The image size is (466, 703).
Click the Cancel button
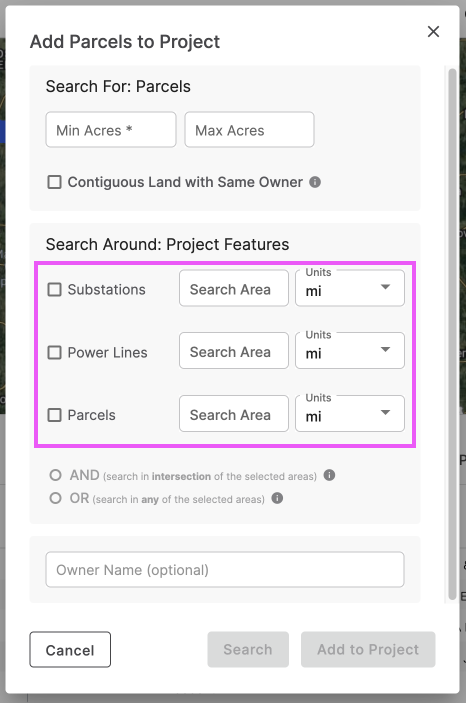click(x=70, y=650)
